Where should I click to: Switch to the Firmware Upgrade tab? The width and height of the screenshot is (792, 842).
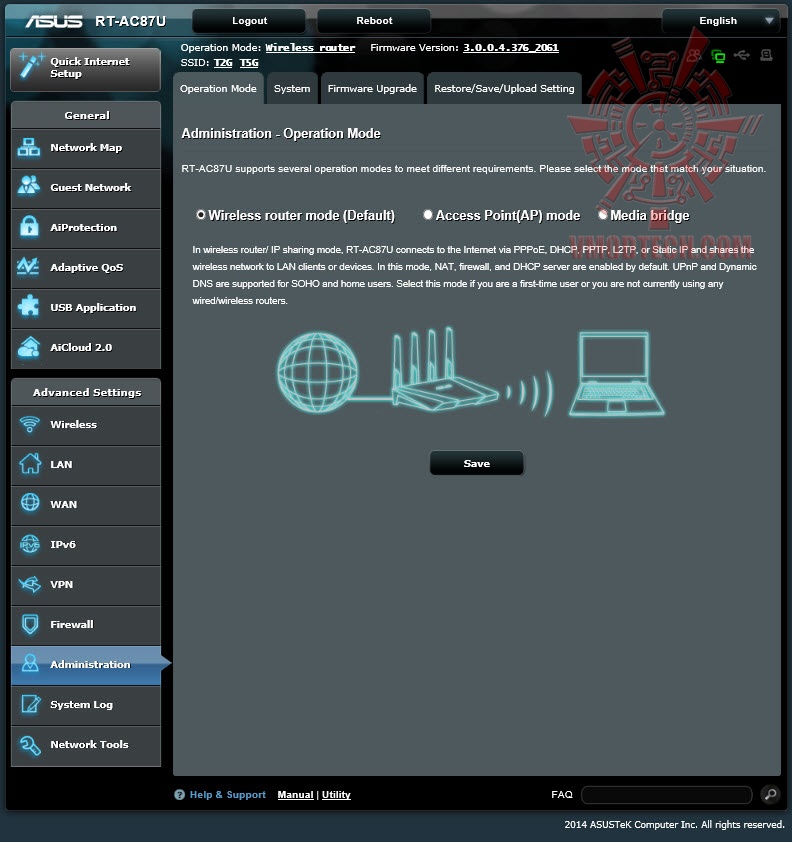[x=372, y=89]
